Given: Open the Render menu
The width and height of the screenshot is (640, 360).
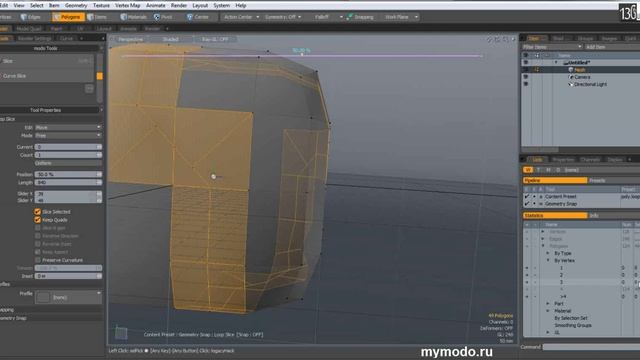Looking at the screenshot, I should click(179, 5).
